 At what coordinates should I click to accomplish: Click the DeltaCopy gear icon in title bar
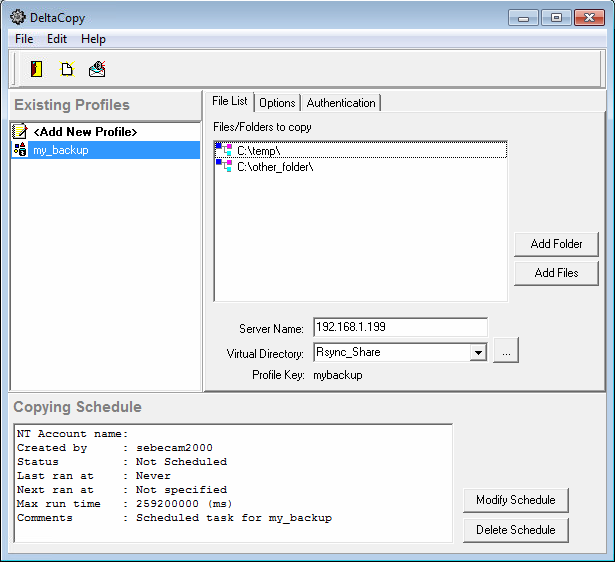tap(18, 17)
